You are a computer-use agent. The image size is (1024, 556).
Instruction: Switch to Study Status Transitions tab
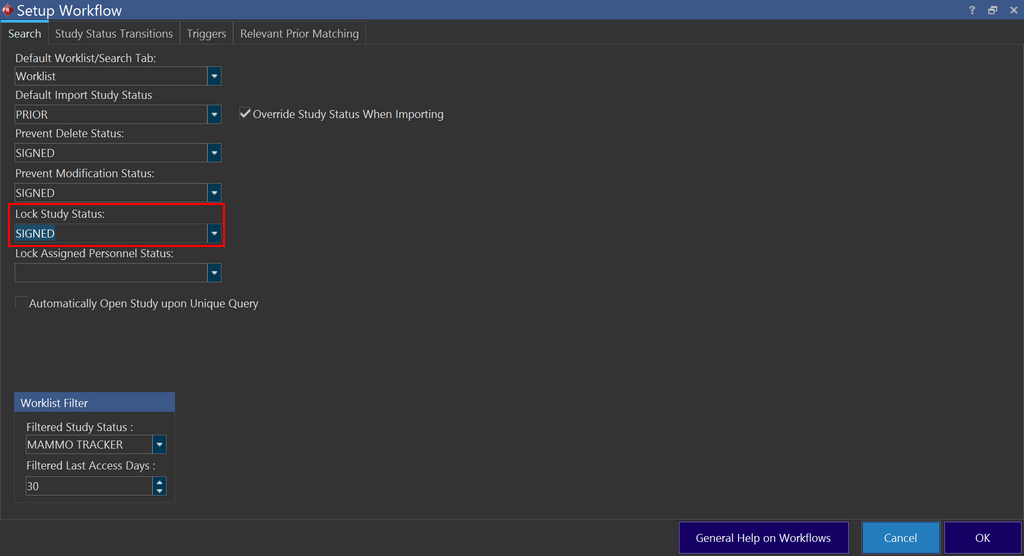point(114,34)
